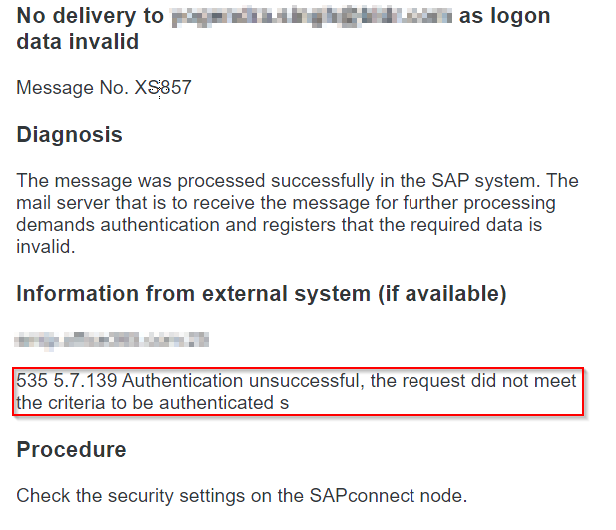Click the 'as logon' heading text
Image resolution: width=616 pixels, height=530 pixels.
point(504,17)
